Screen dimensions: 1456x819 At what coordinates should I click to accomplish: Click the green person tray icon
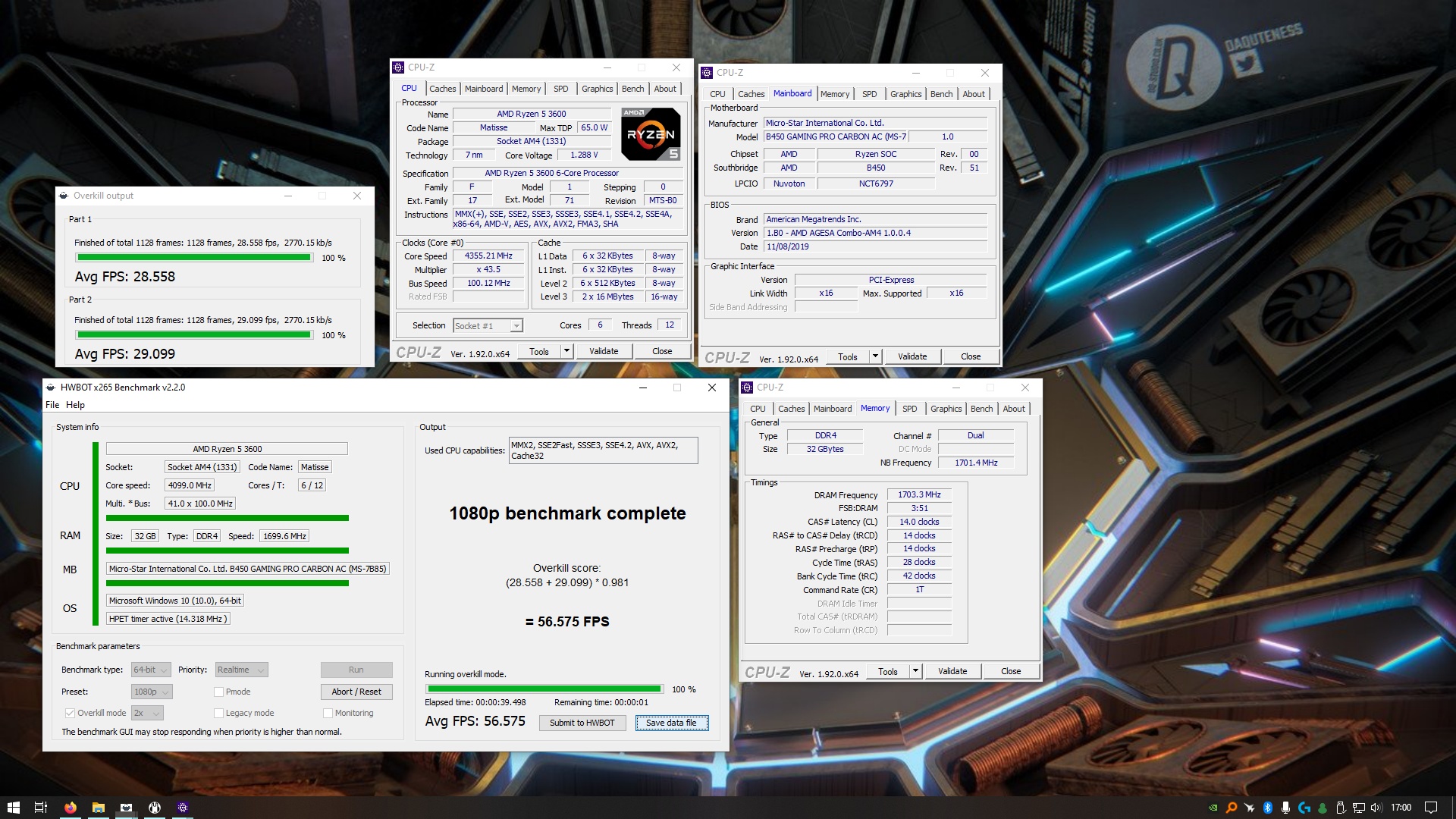click(x=1323, y=808)
